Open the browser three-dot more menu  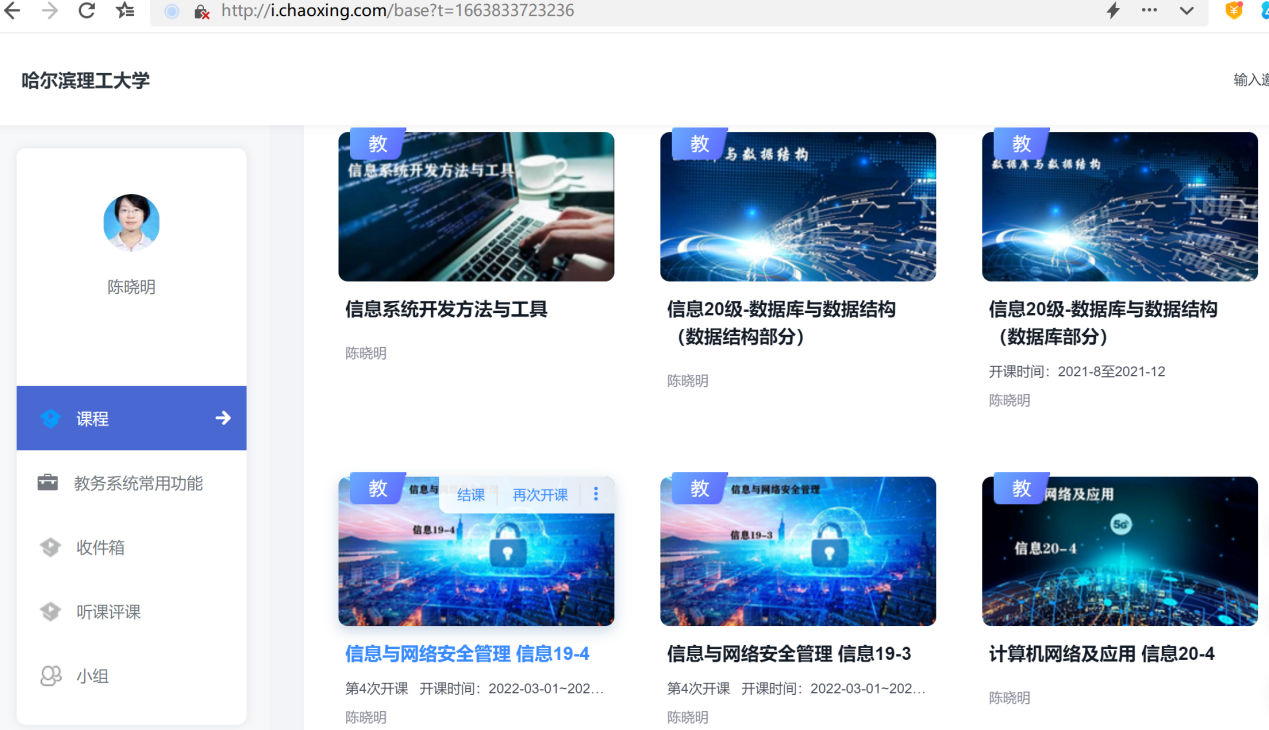(1149, 11)
